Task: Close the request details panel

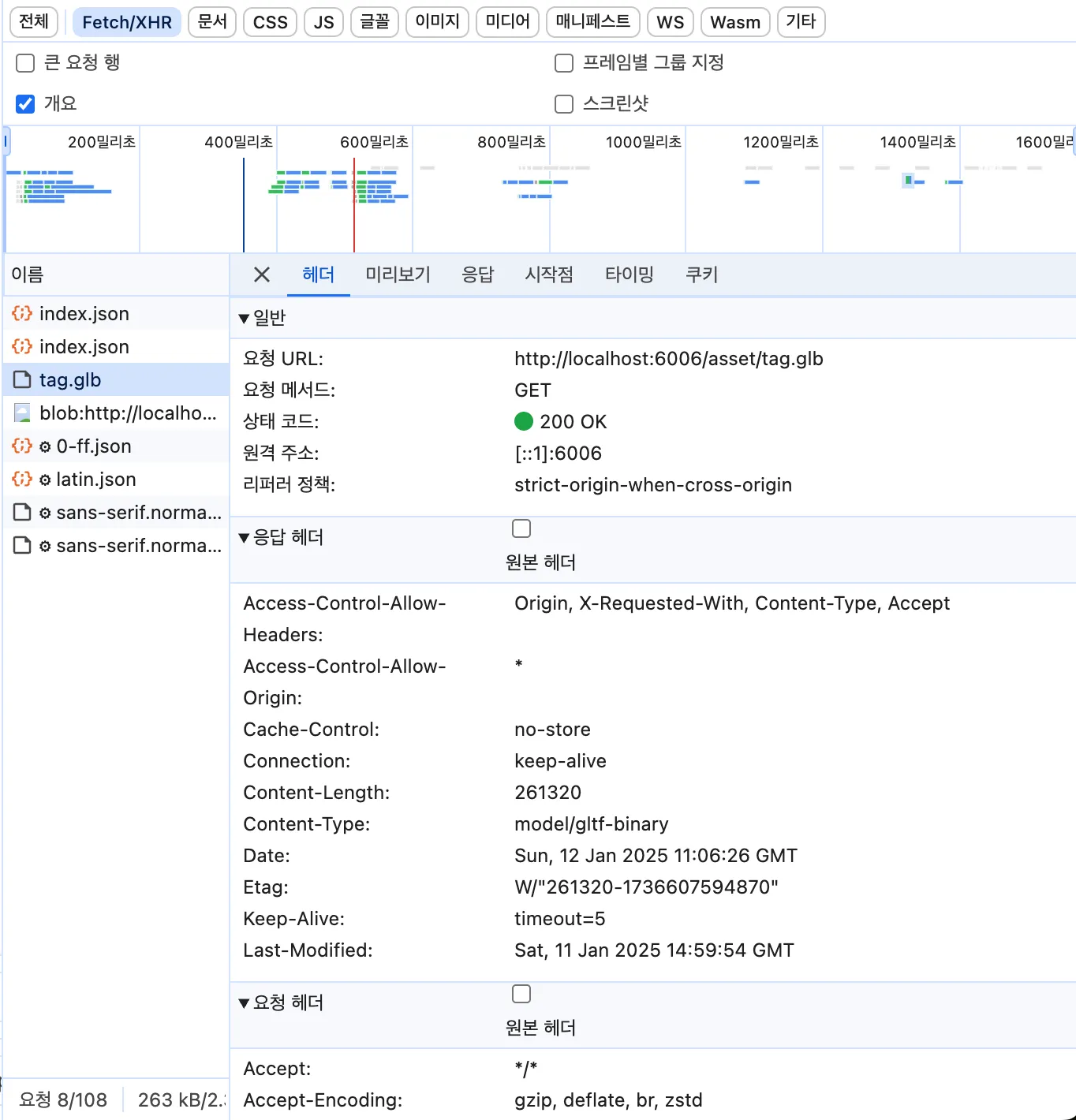Action: (x=261, y=274)
